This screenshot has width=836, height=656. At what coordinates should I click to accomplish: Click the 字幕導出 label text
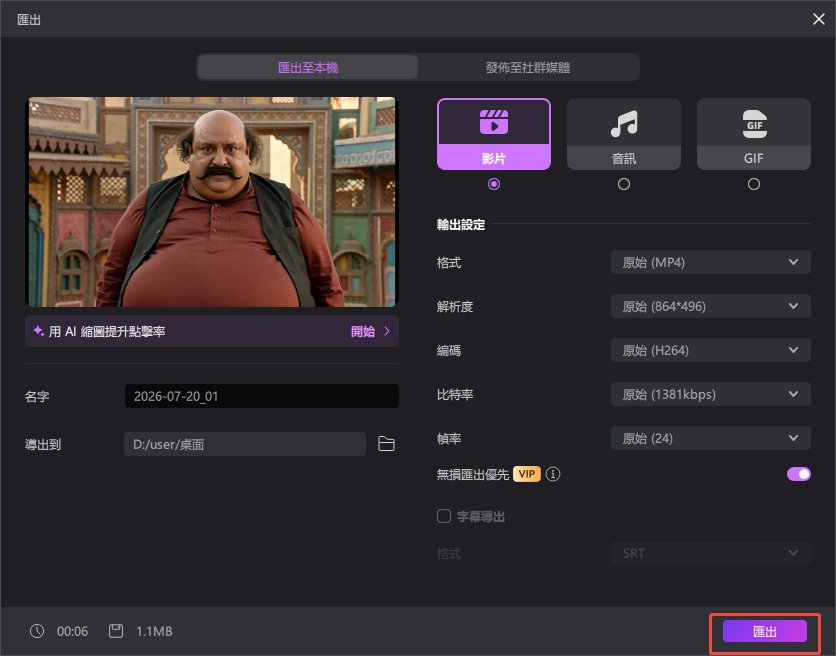tap(480, 516)
